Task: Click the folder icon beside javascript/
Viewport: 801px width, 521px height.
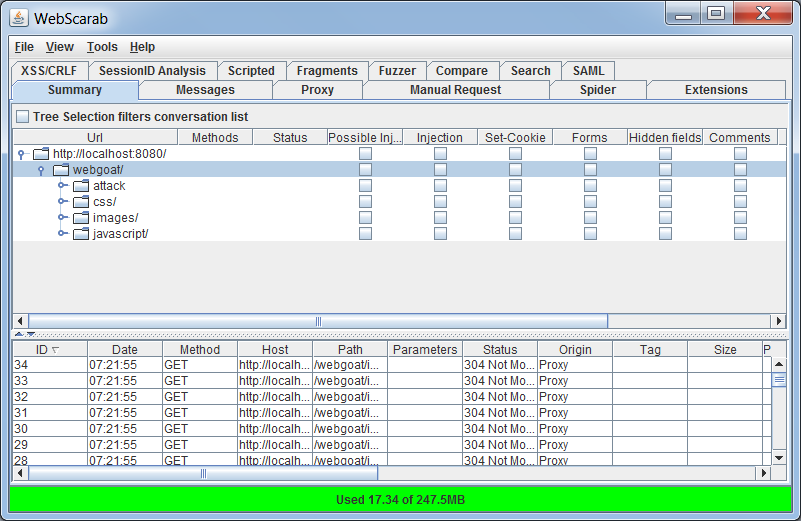Action: (81, 233)
